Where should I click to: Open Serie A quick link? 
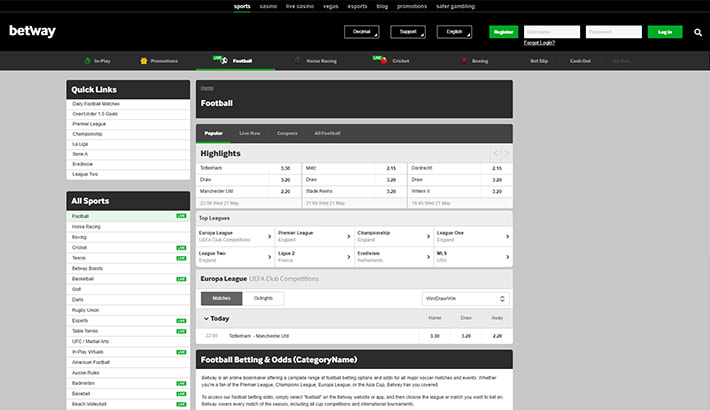point(80,154)
